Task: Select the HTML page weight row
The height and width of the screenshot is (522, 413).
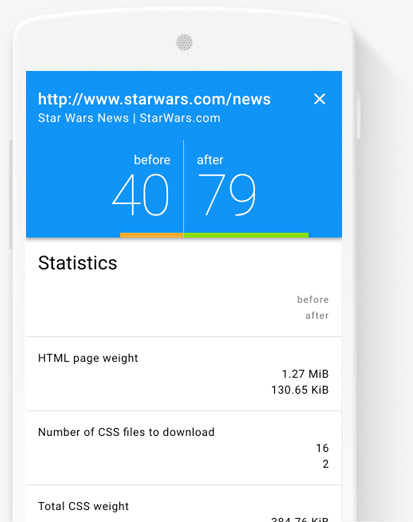Action: pos(184,374)
